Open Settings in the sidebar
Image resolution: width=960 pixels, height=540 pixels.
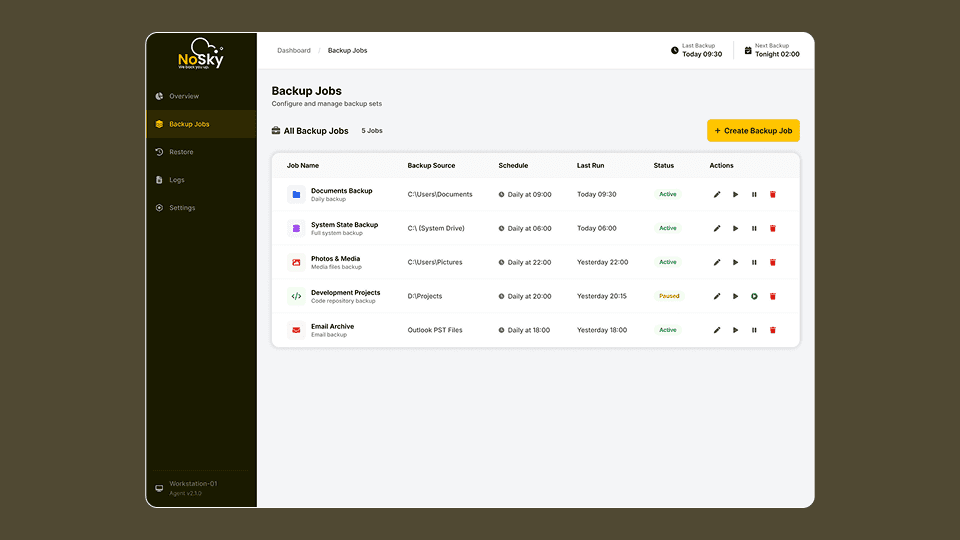click(182, 208)
